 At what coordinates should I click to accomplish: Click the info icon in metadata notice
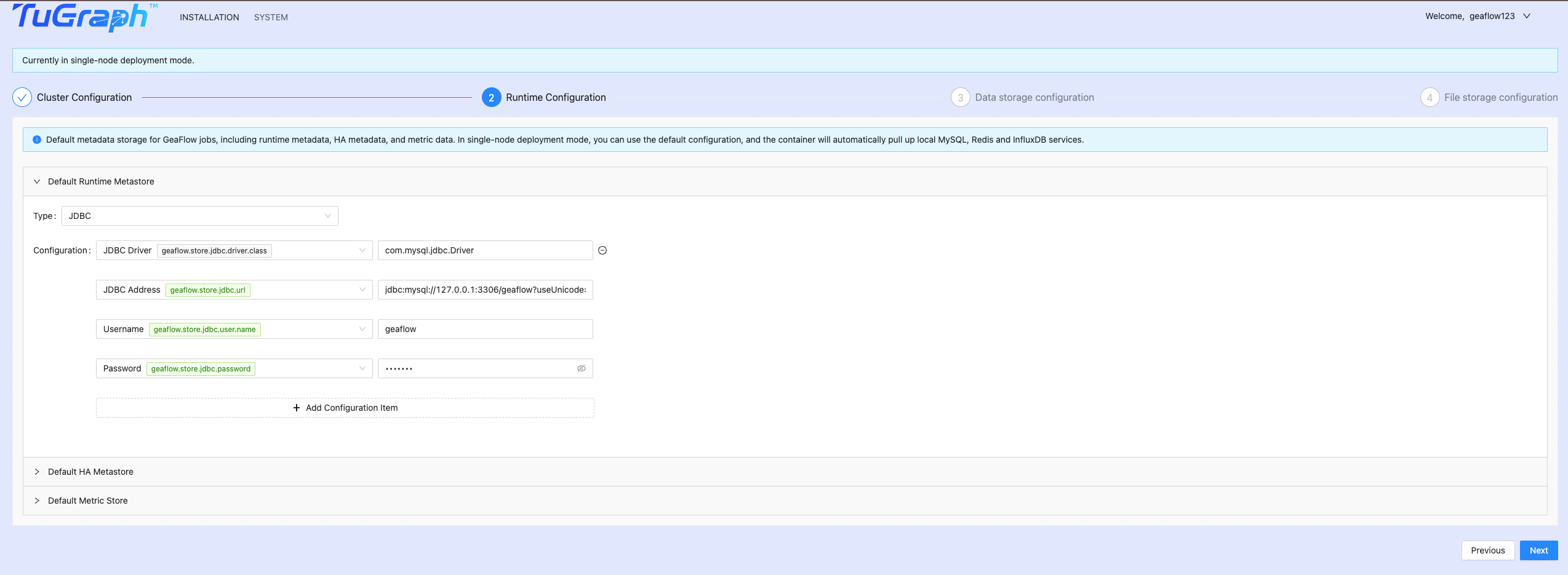(x=37, y=140)
